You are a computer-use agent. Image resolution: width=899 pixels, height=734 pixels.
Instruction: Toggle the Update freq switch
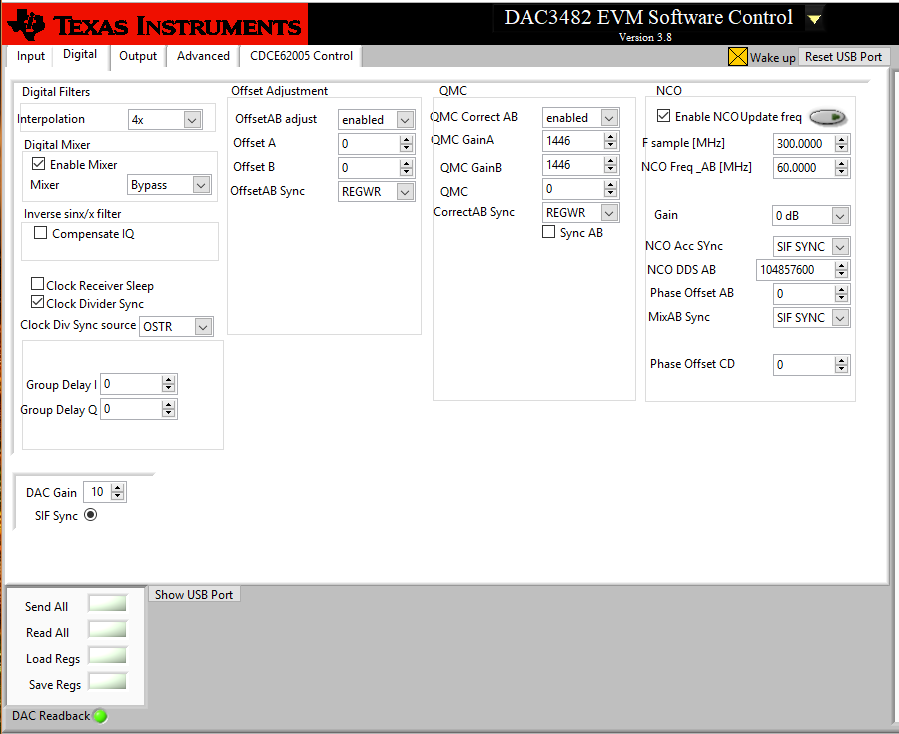(828, 117)
